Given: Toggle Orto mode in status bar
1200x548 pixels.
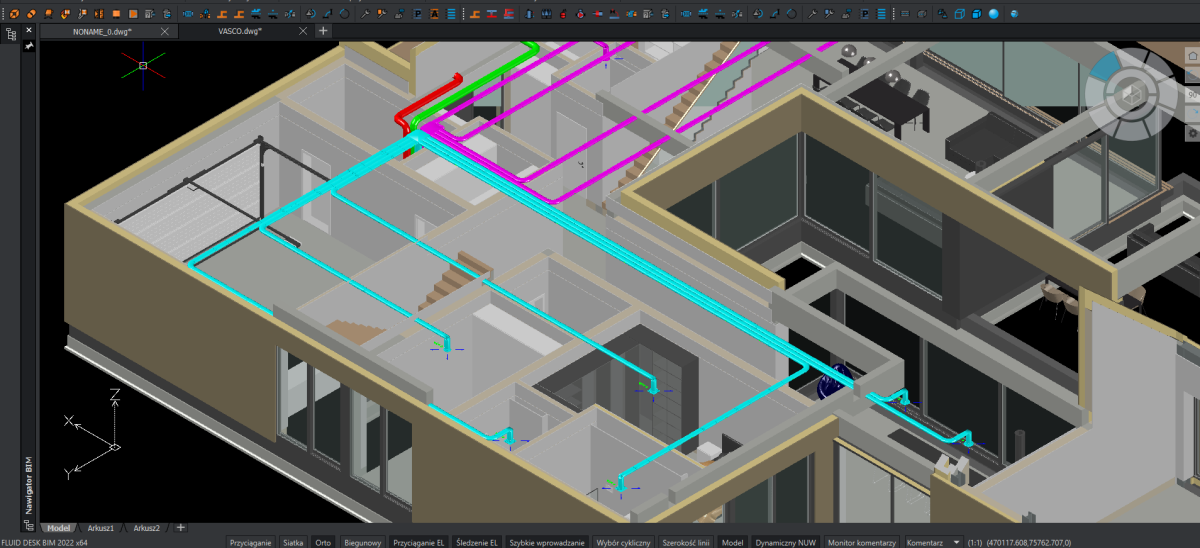Looking at the screenshot, I should pos(323,542).
